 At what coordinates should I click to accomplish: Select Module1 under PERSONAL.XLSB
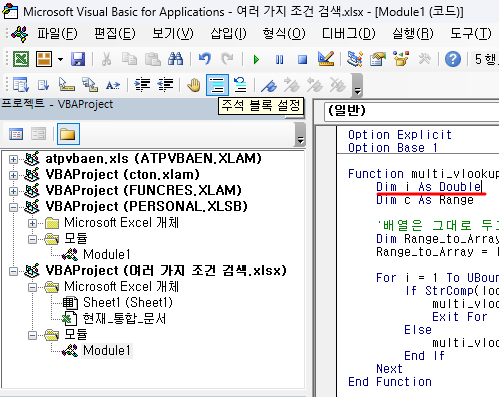tap(107, 254)
